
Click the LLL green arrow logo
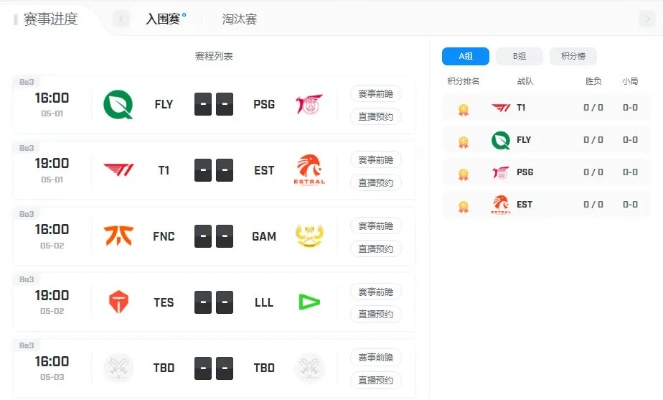[309, 302]
